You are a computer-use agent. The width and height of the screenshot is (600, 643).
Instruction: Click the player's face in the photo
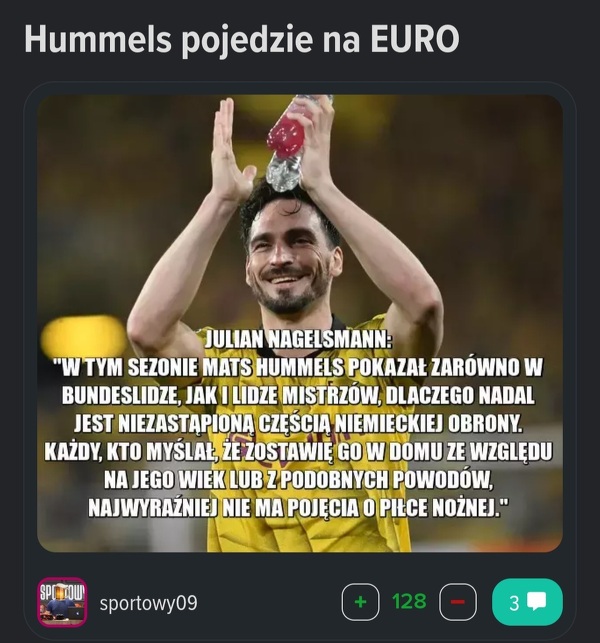[x=292, y=262]
